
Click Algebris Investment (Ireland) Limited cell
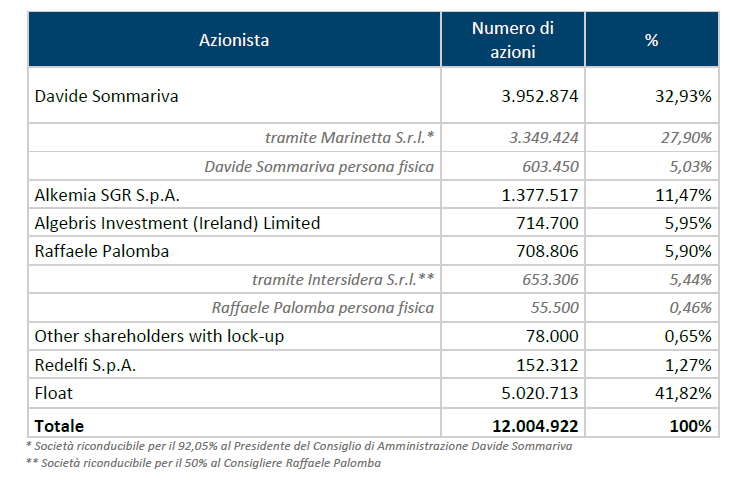[x=177, y=223]
